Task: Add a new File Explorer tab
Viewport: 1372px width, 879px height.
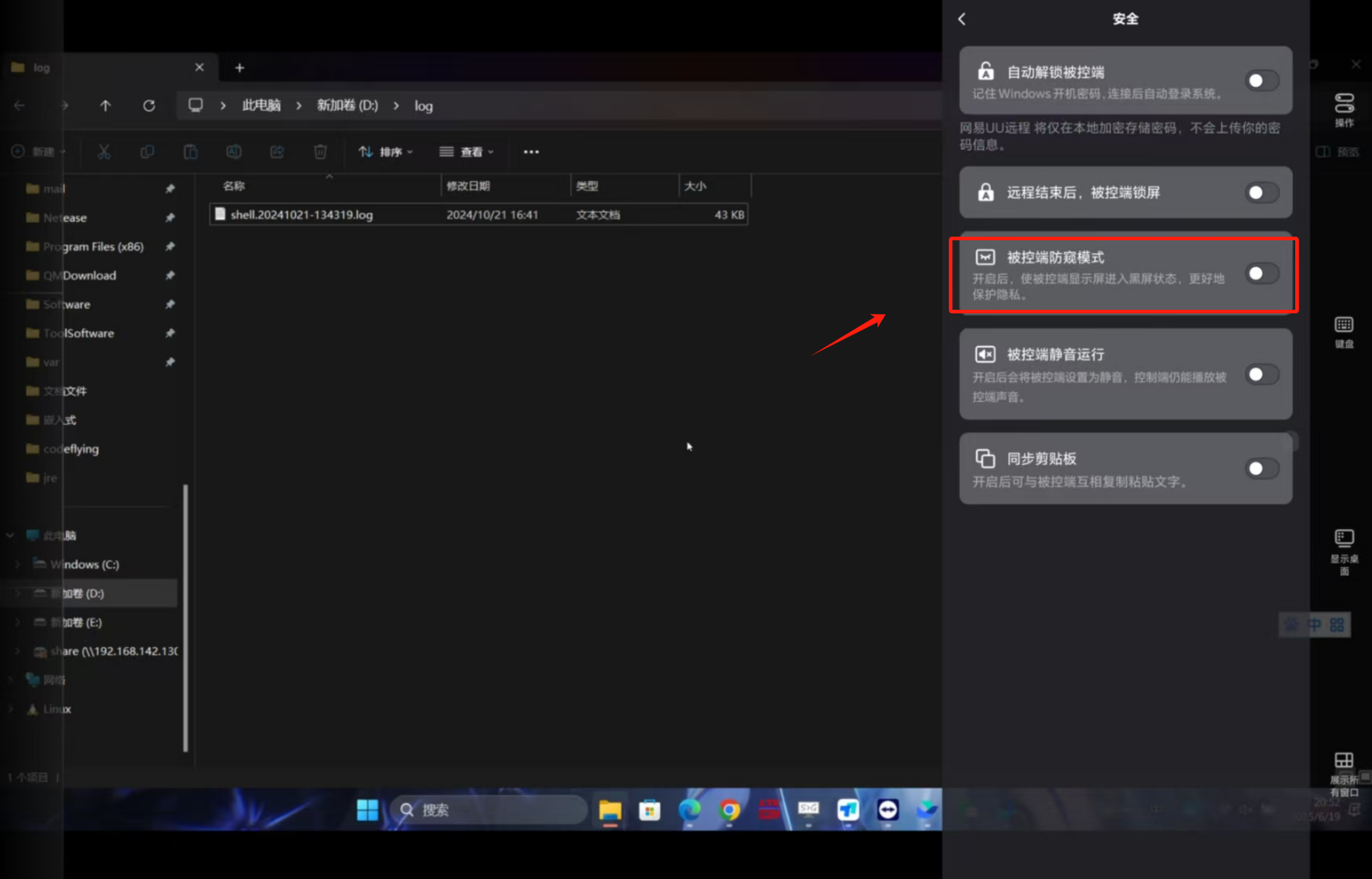Action: 239,68
